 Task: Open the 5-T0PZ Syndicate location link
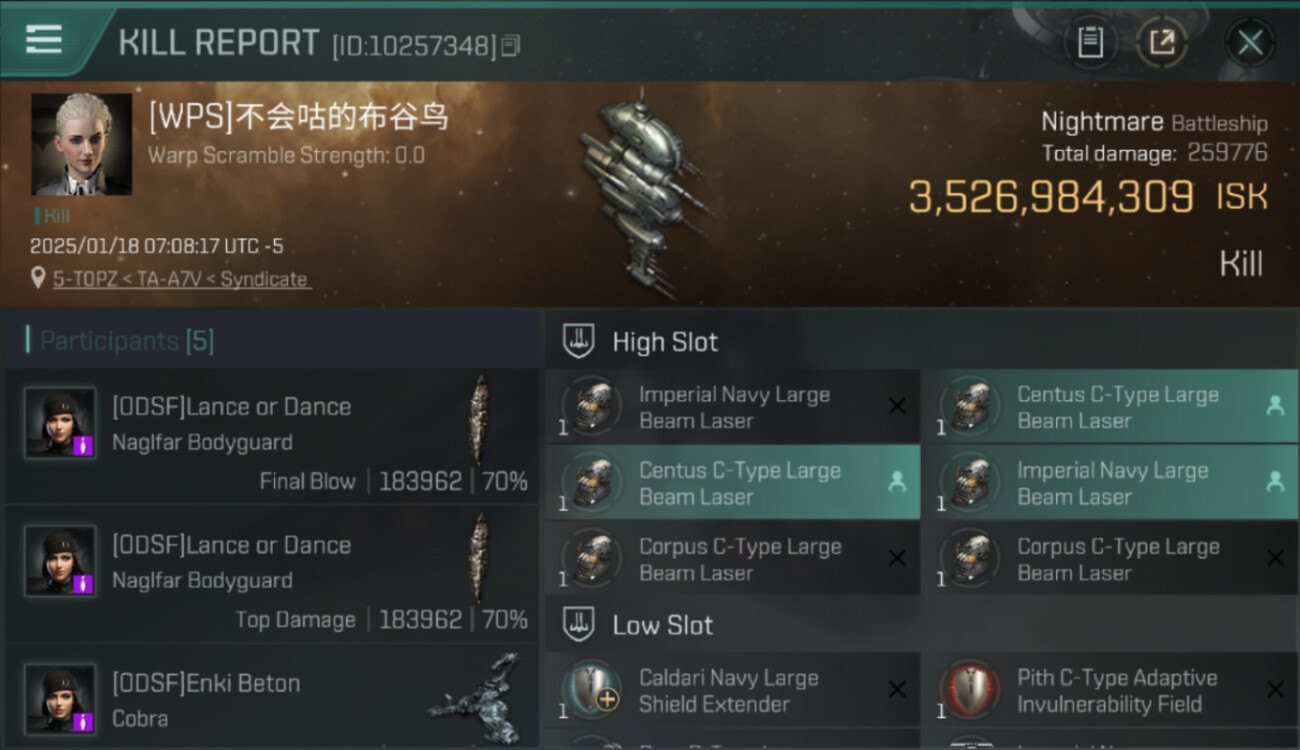[180, 279]
